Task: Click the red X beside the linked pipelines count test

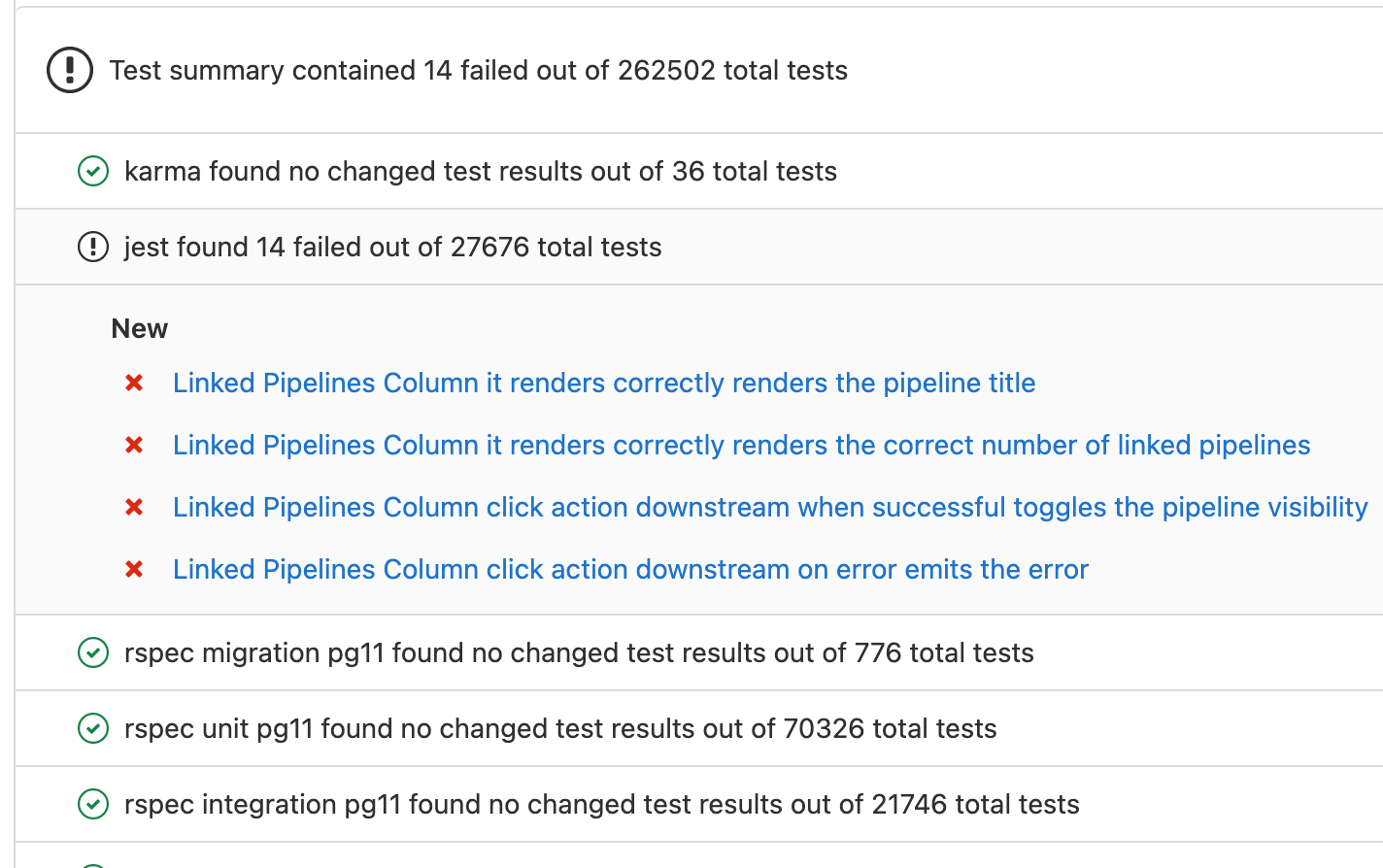Action: point(133,445)
